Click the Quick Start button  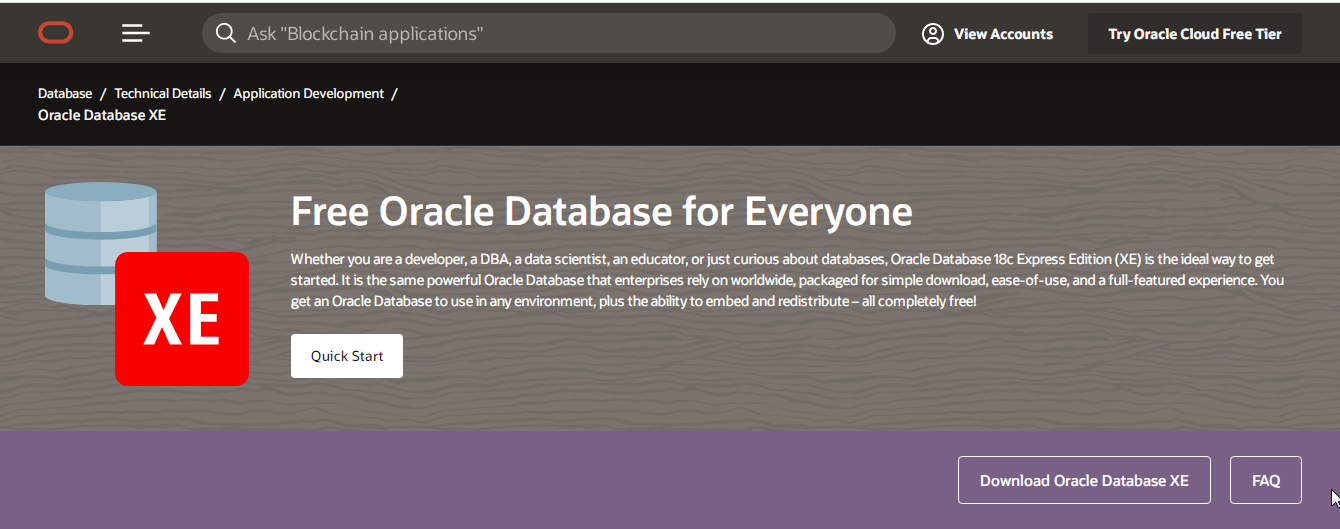347,356
